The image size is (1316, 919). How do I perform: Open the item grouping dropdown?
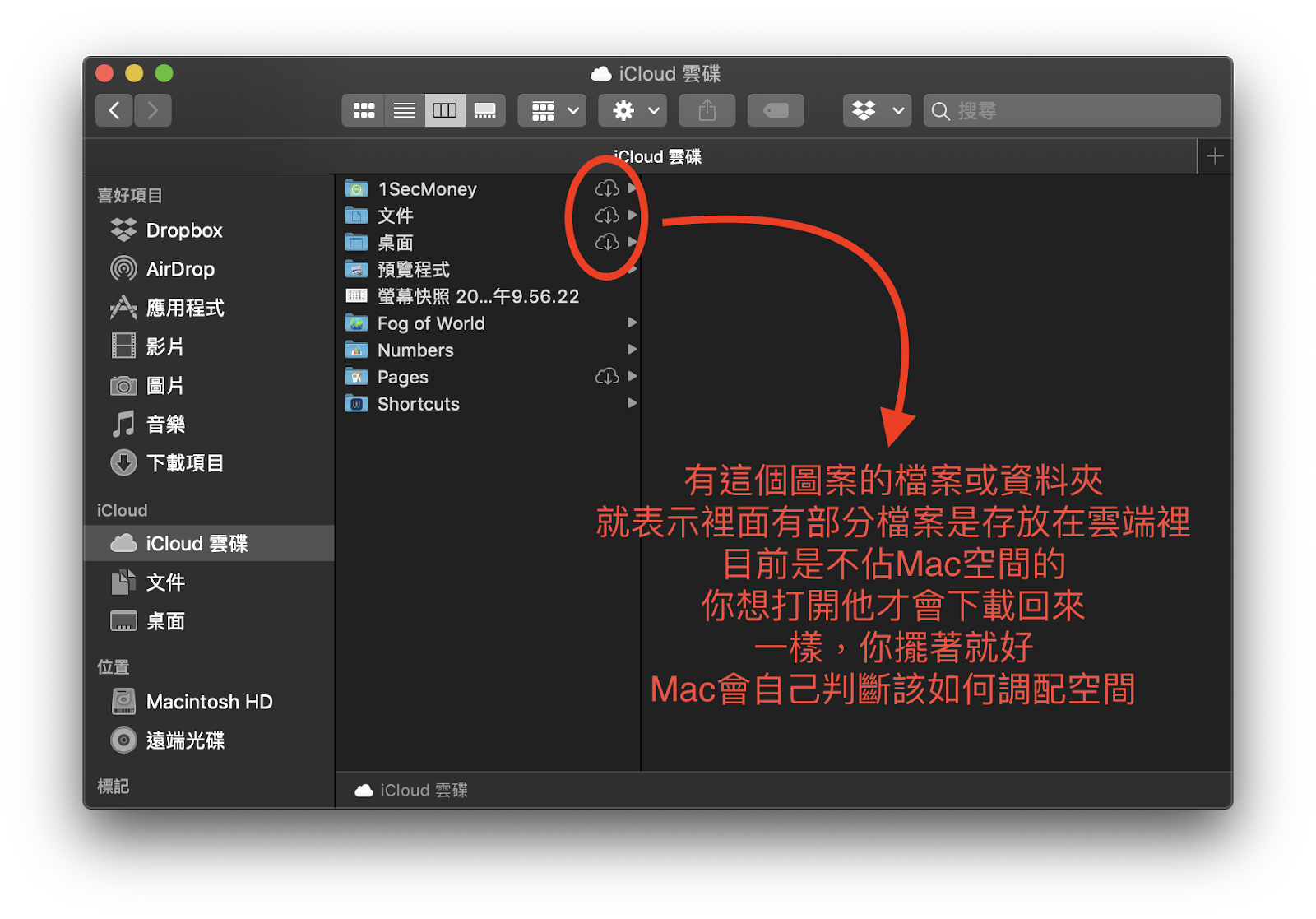point(552,110)
